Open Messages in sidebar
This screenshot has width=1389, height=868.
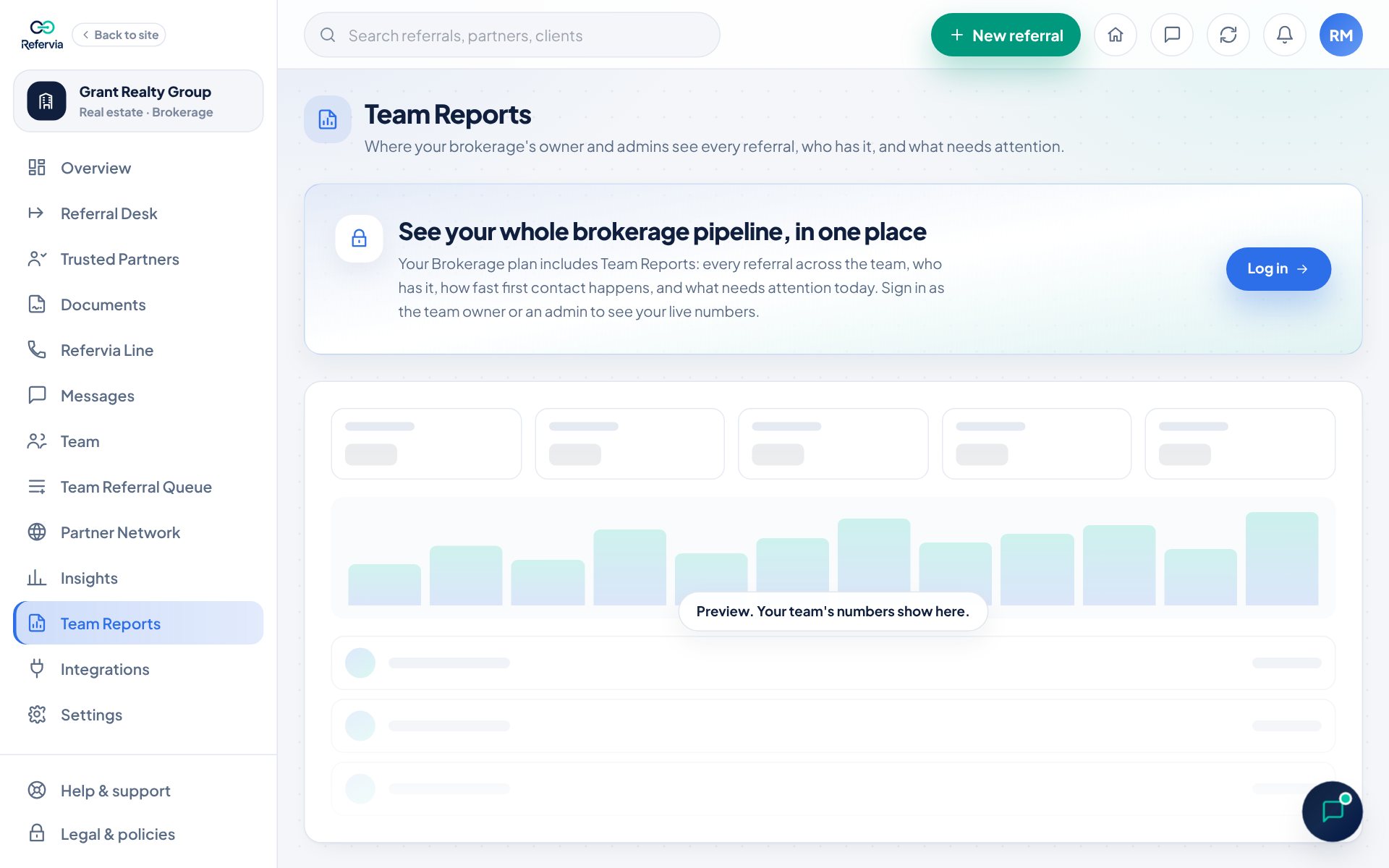(x=138, y=396)
